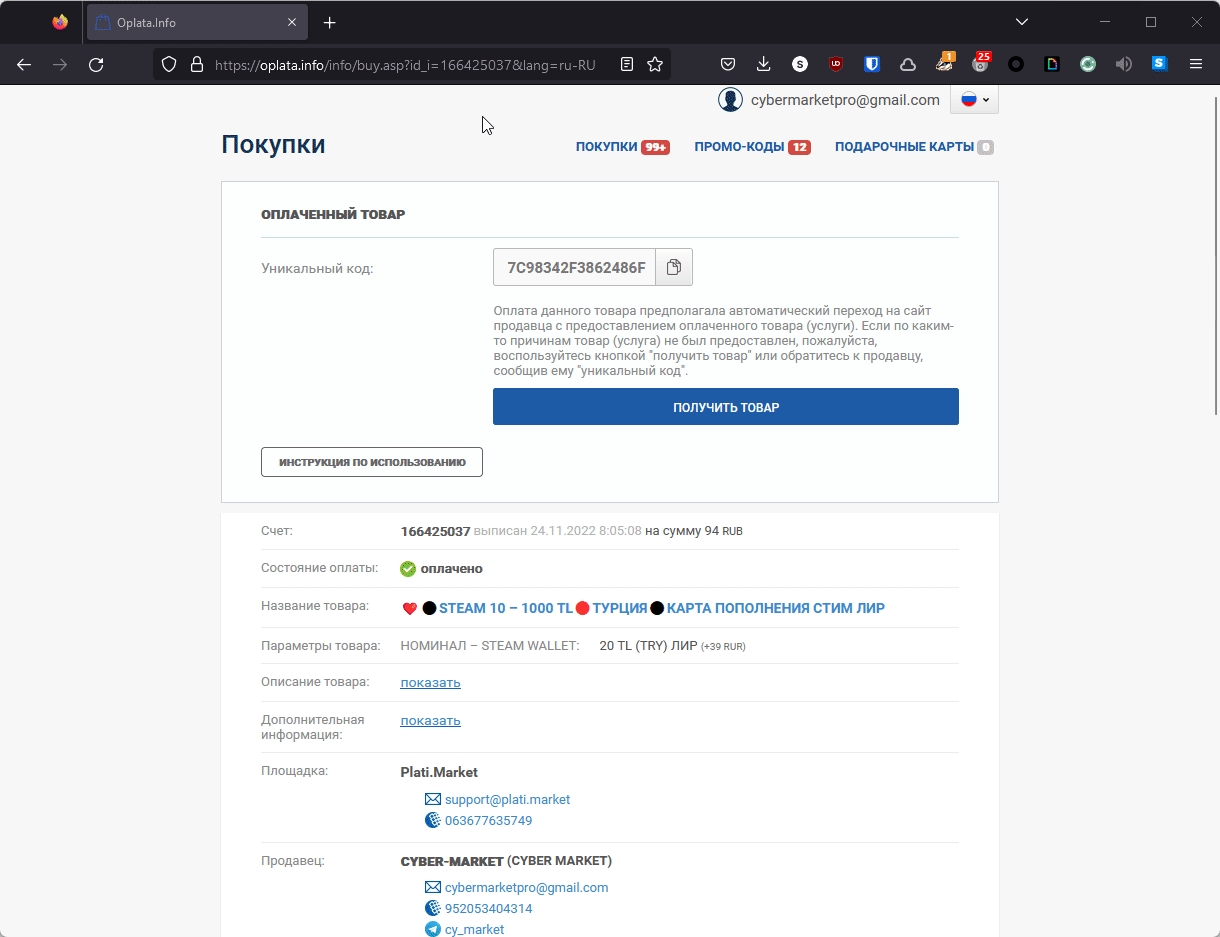Open the support@plati.market email link
Viewport: 1220px width, 937px height.
click(x=507, y=800)
